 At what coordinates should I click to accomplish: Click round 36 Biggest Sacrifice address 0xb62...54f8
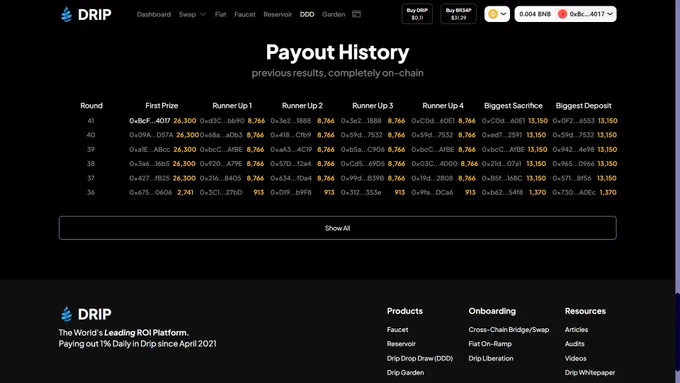point(502,192)
